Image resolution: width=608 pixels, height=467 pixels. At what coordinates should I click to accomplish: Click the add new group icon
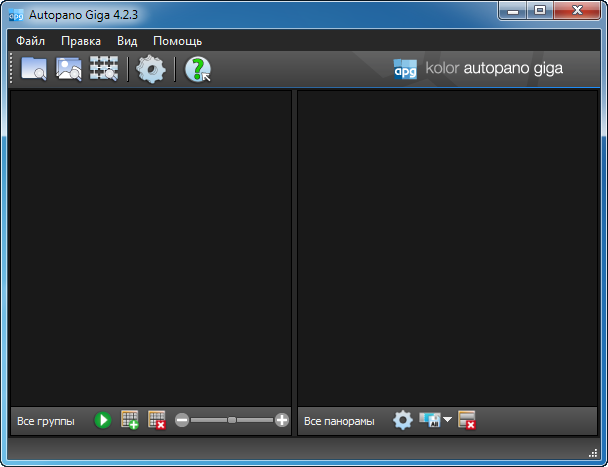[x=130, y=421]
